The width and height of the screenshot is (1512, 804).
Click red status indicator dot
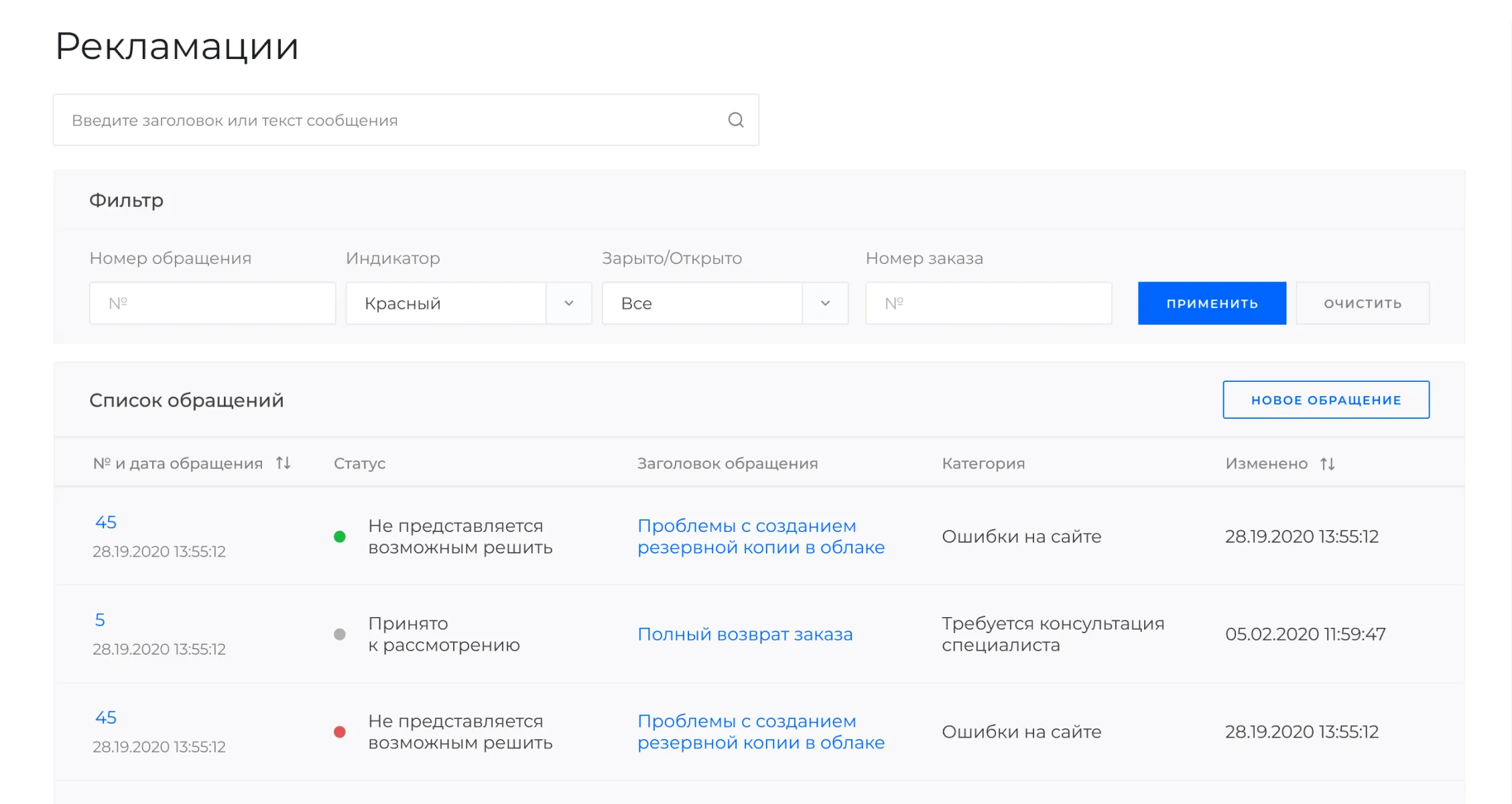[x=340, y=732]
